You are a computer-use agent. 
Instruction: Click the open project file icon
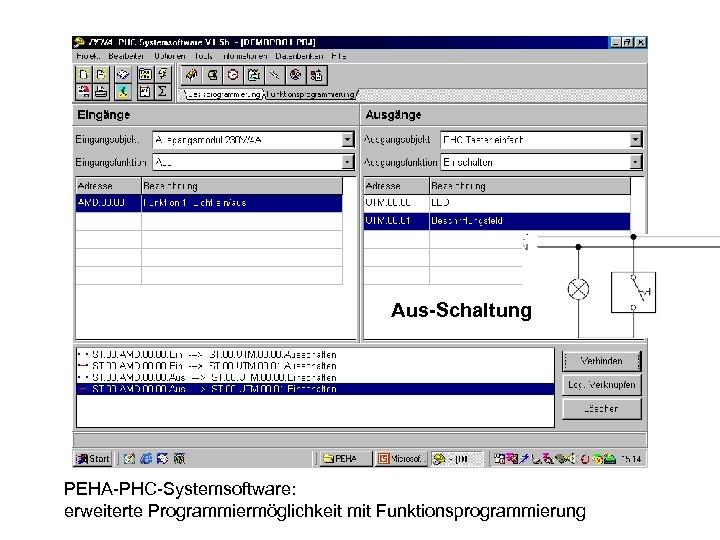tap(101, 74)
